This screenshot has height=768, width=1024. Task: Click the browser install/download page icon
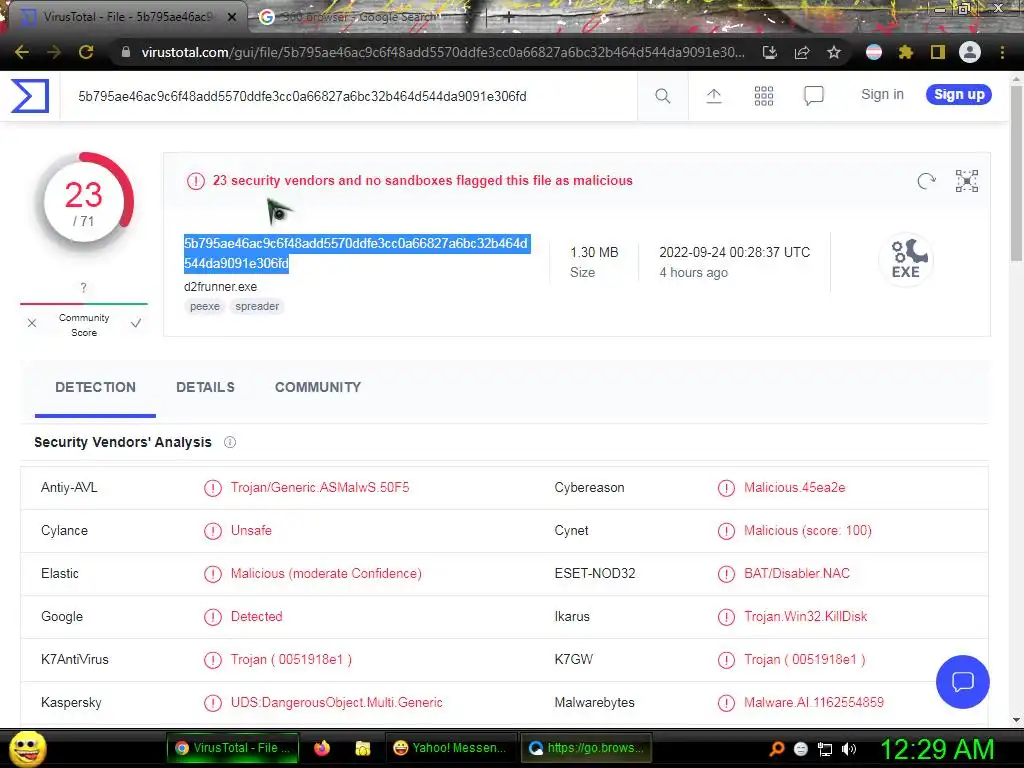(x=770, y=52)
